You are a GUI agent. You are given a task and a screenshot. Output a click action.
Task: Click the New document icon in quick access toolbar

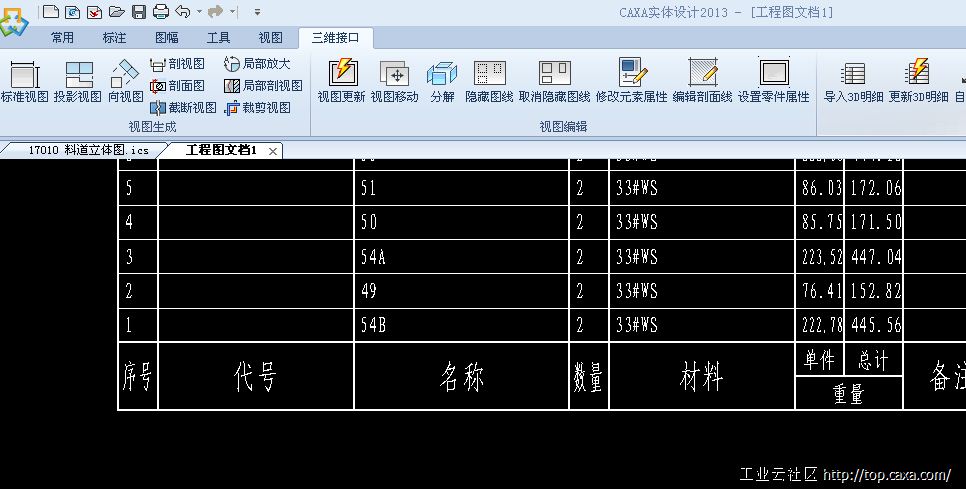51,11
